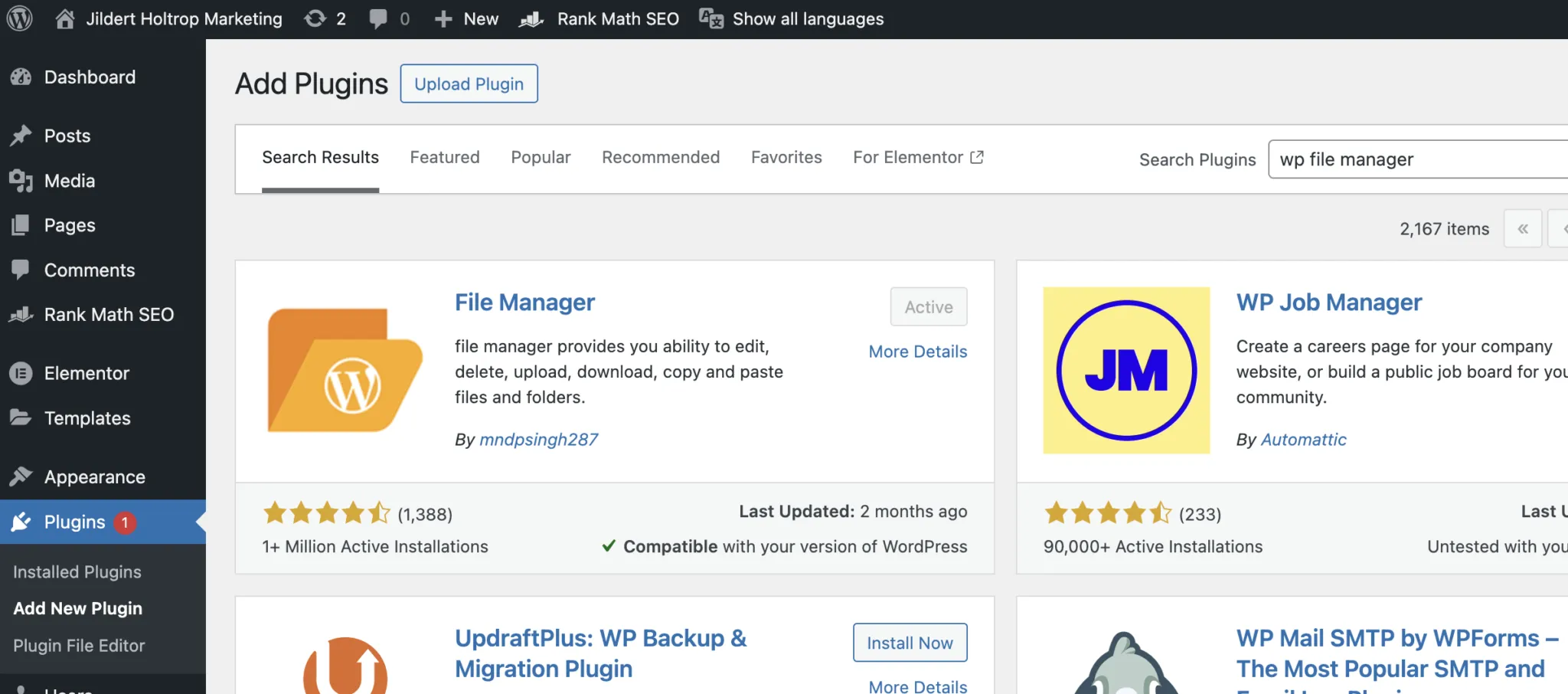Click the Search Plugins input field

click(1415, 159)
